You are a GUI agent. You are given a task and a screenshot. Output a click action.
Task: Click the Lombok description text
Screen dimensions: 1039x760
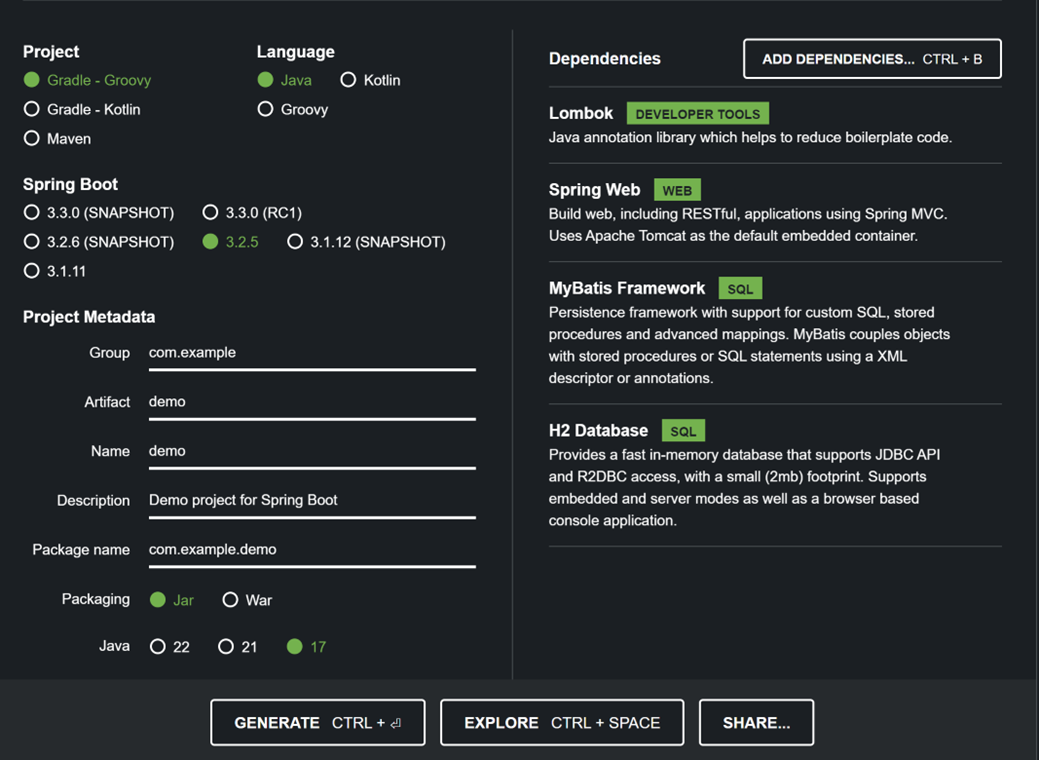pos(750,138)
